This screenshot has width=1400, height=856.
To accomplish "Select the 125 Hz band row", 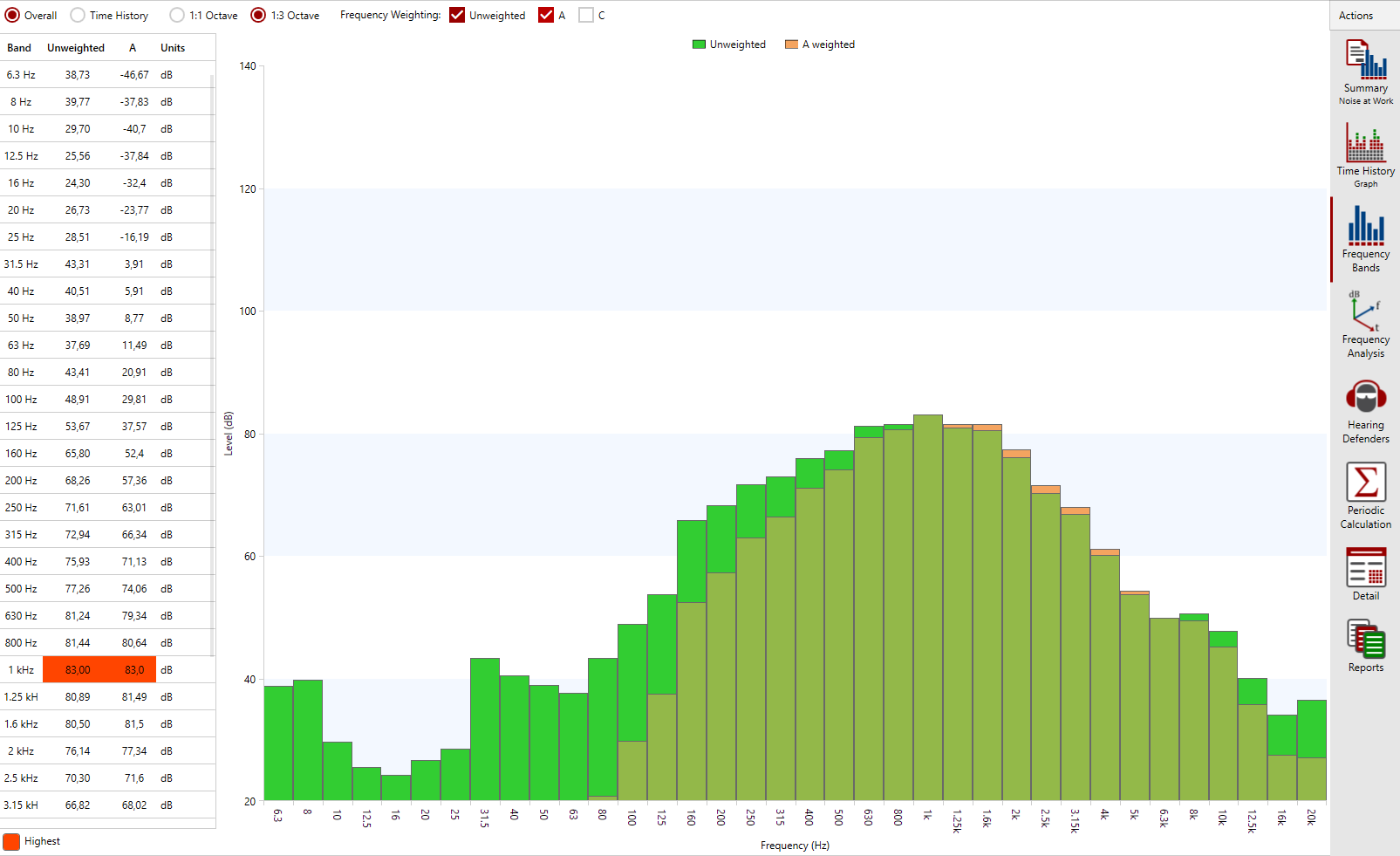I will 107,426.
